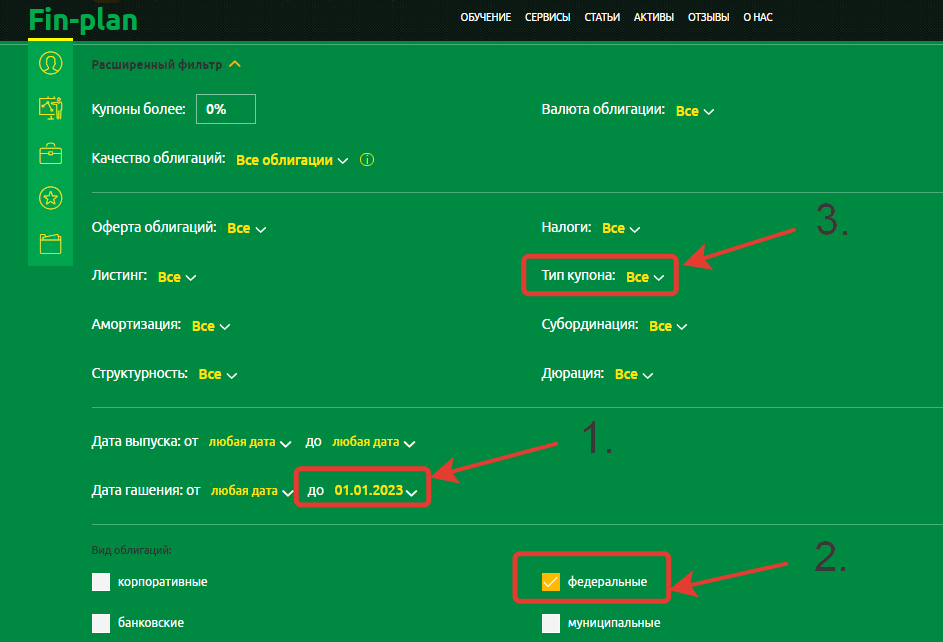Open the ОТЗЫВЫ link in navigation
This screenshot has width=943, height=642.
coord(708,17)
